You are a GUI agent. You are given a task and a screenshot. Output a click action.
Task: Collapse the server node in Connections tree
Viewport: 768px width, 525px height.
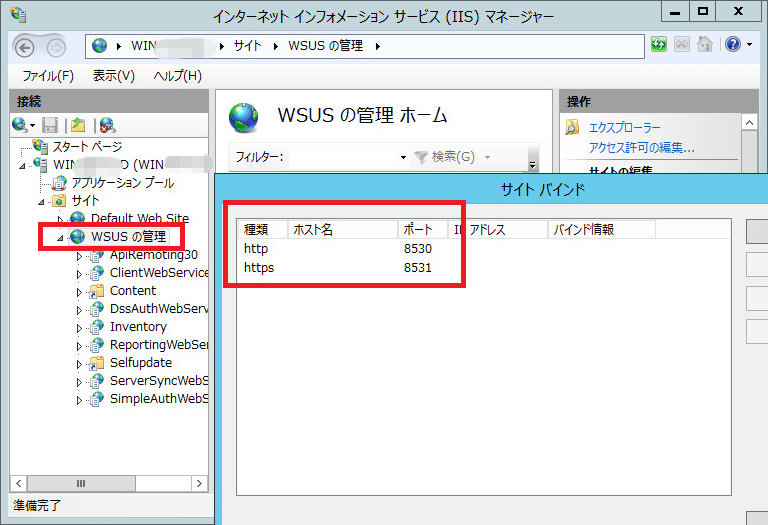tap(22, 166)
